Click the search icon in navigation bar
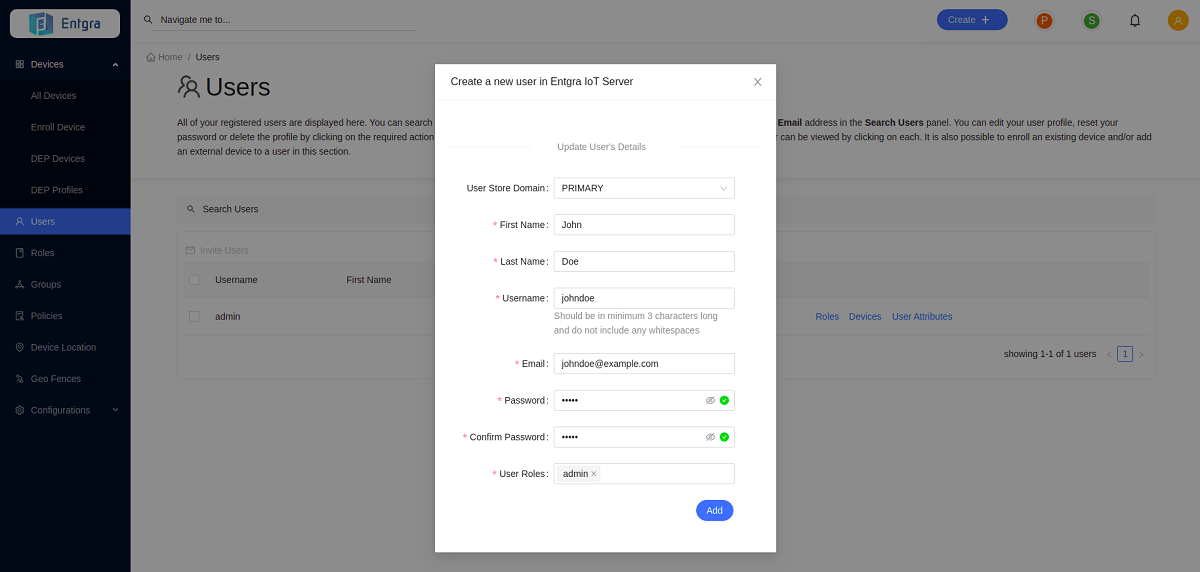Image resolution: width=1200 pixels, height=572 pixels. coord(148,20)
